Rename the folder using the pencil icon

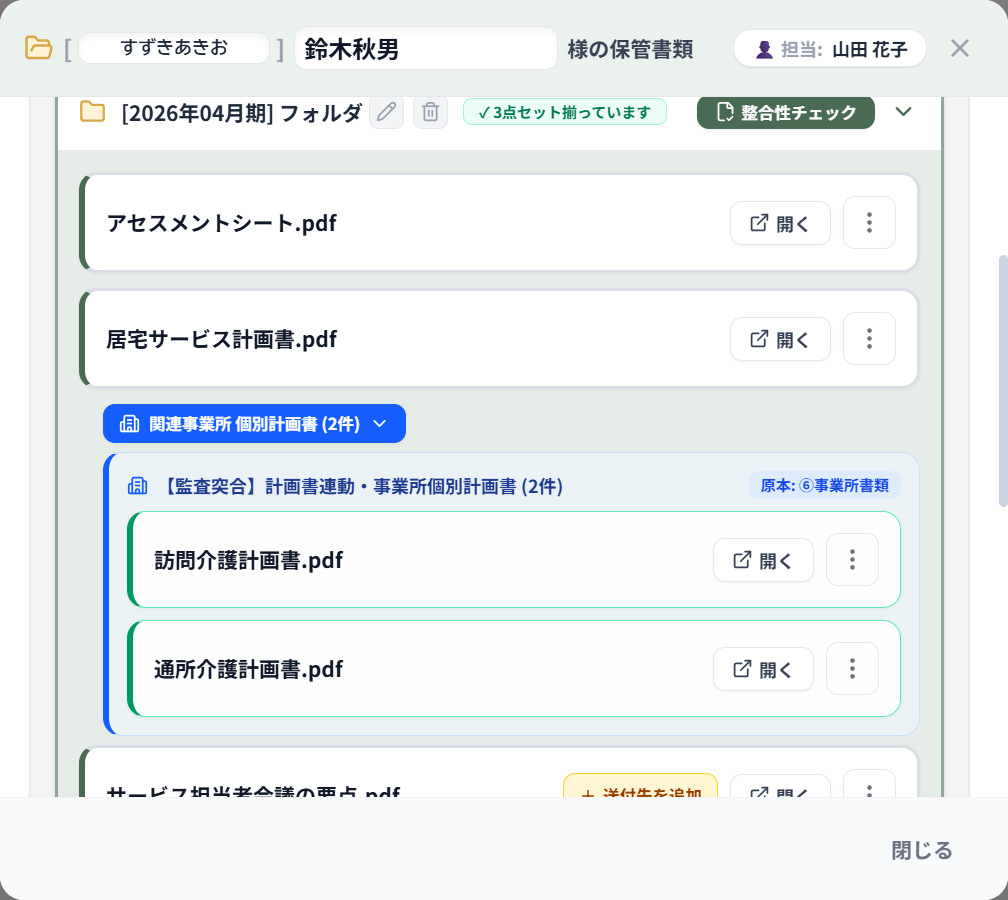coord(386,112)
